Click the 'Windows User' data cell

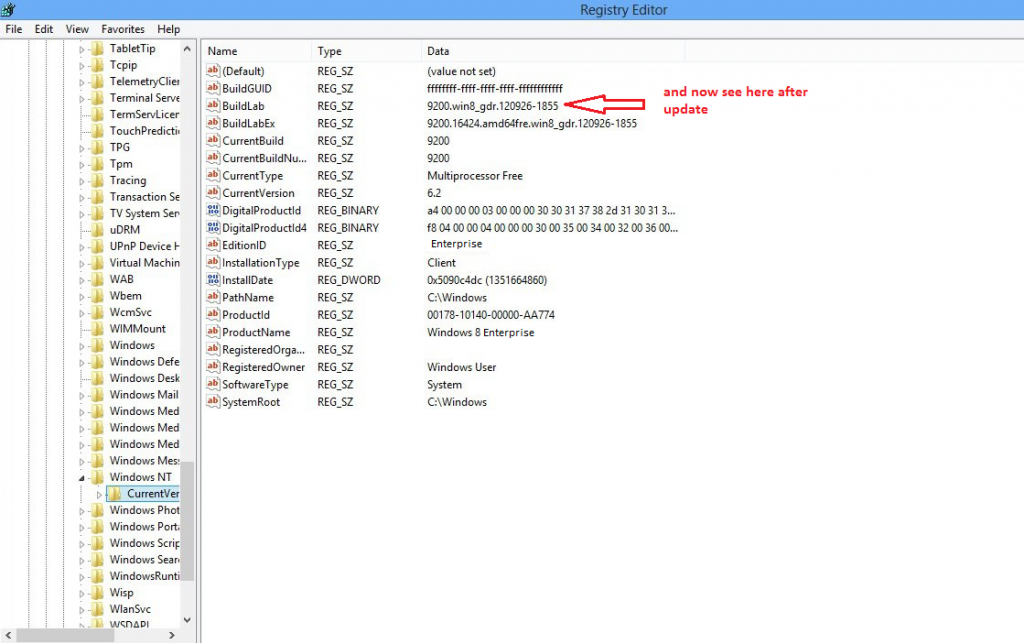tap(462, 367)
